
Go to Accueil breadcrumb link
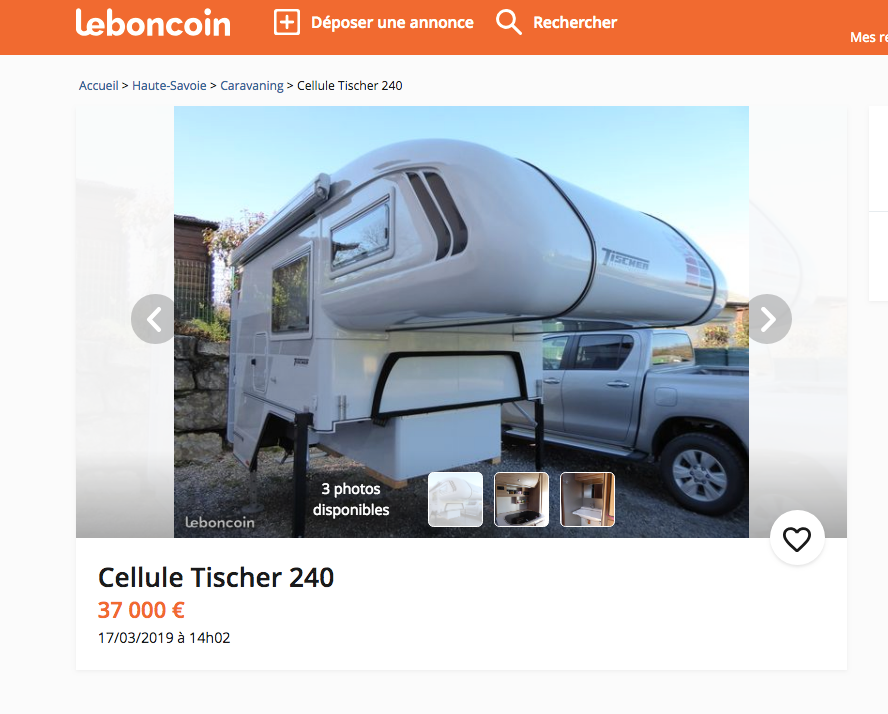[x=99, y=85]
